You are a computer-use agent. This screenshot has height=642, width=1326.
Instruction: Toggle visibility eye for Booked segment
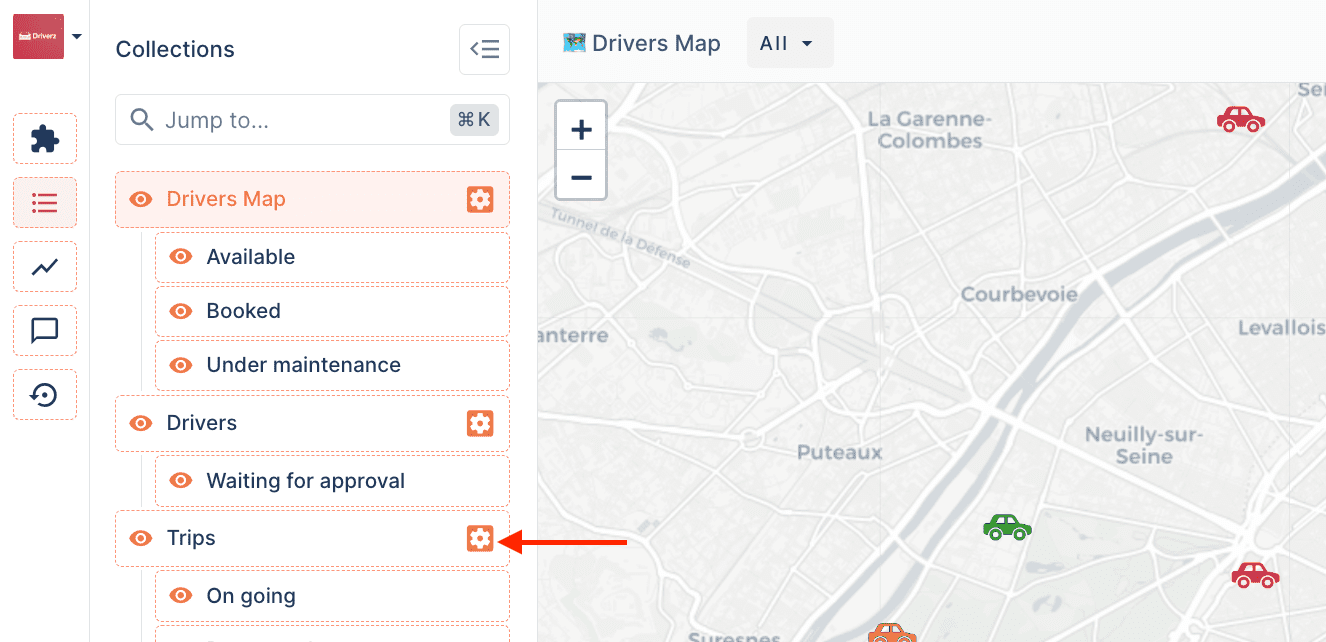(x=181, y=311)
